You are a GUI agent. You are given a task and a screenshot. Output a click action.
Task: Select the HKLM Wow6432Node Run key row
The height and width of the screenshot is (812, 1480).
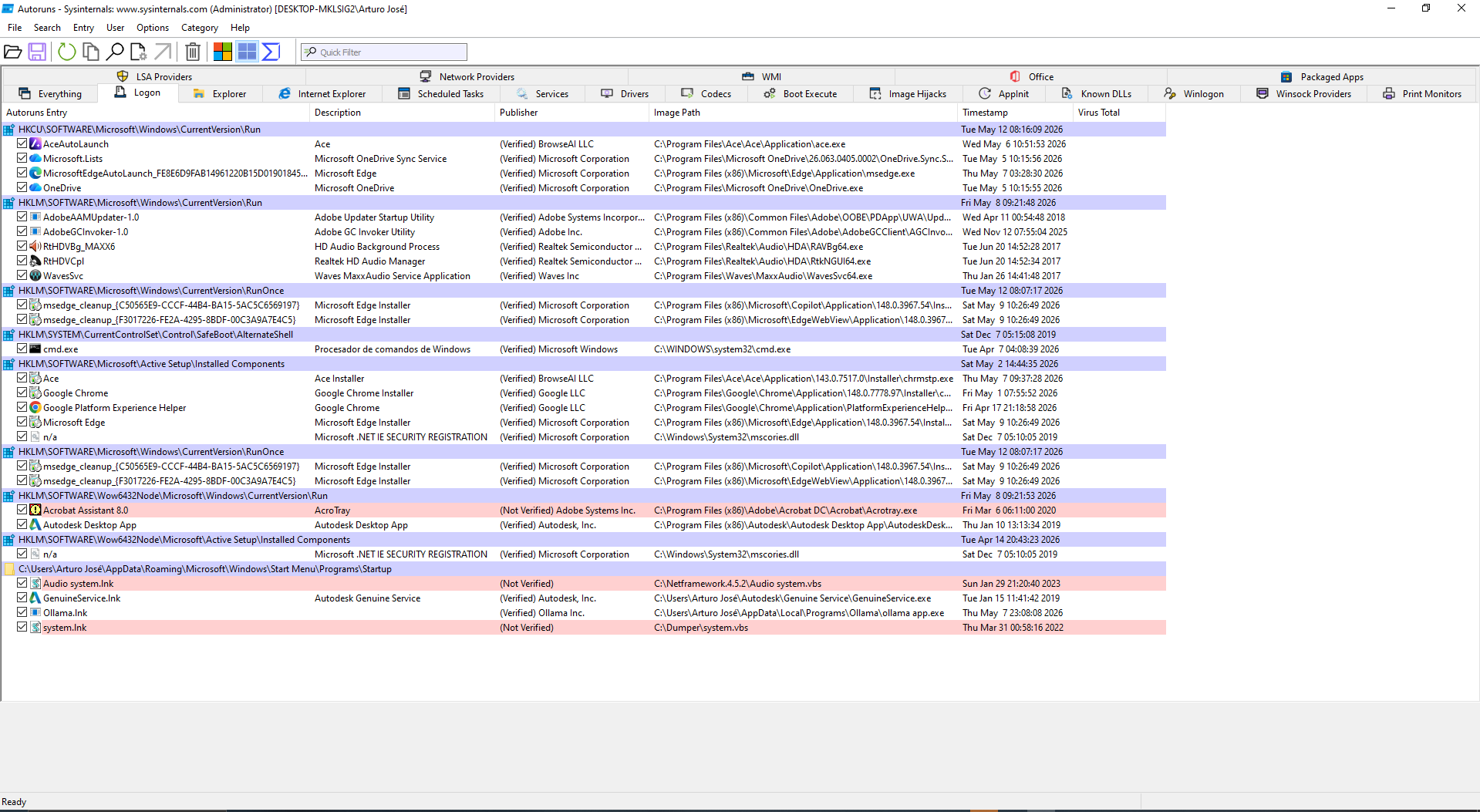[x=583, y=495]
